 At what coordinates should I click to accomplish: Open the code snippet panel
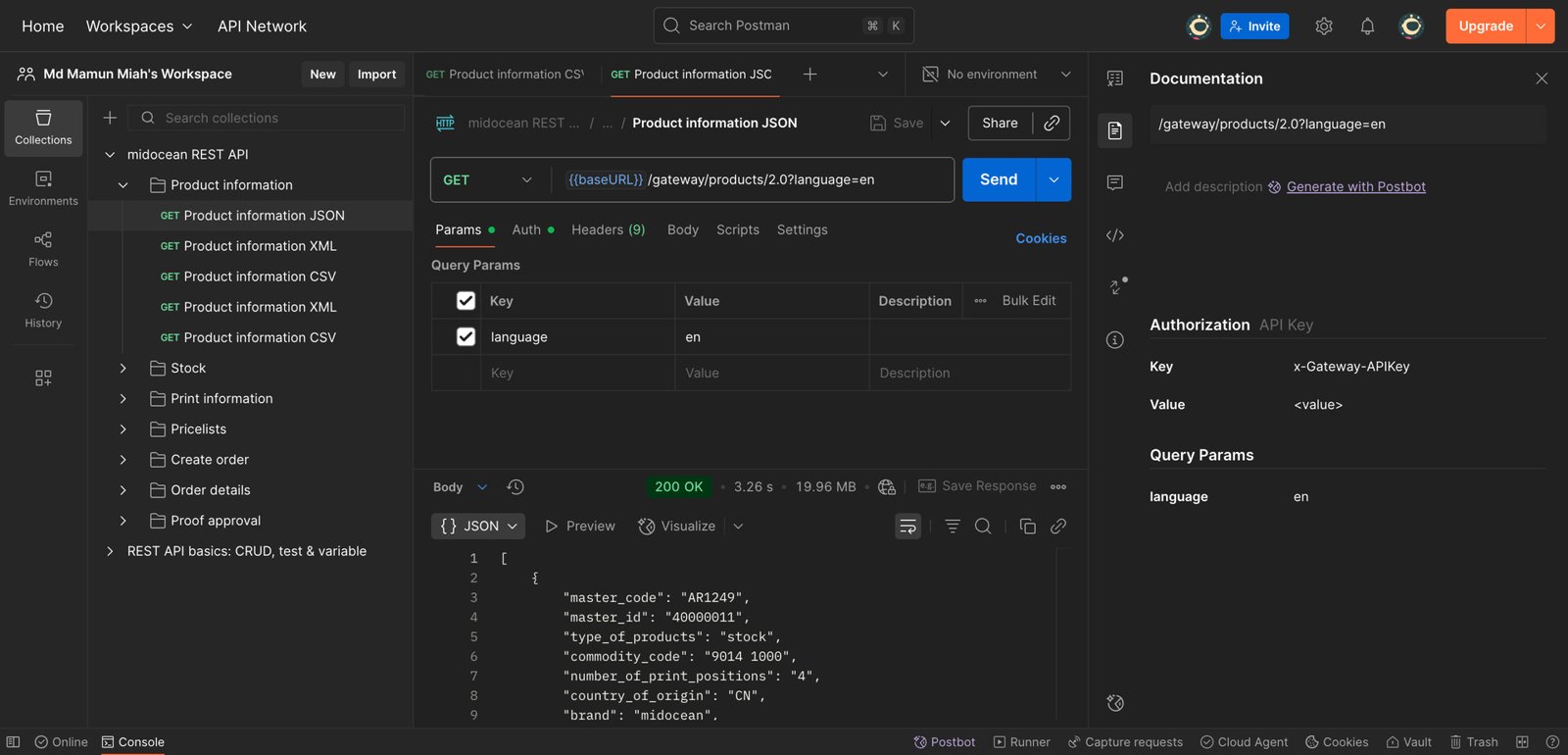[x=1114, y=235]
